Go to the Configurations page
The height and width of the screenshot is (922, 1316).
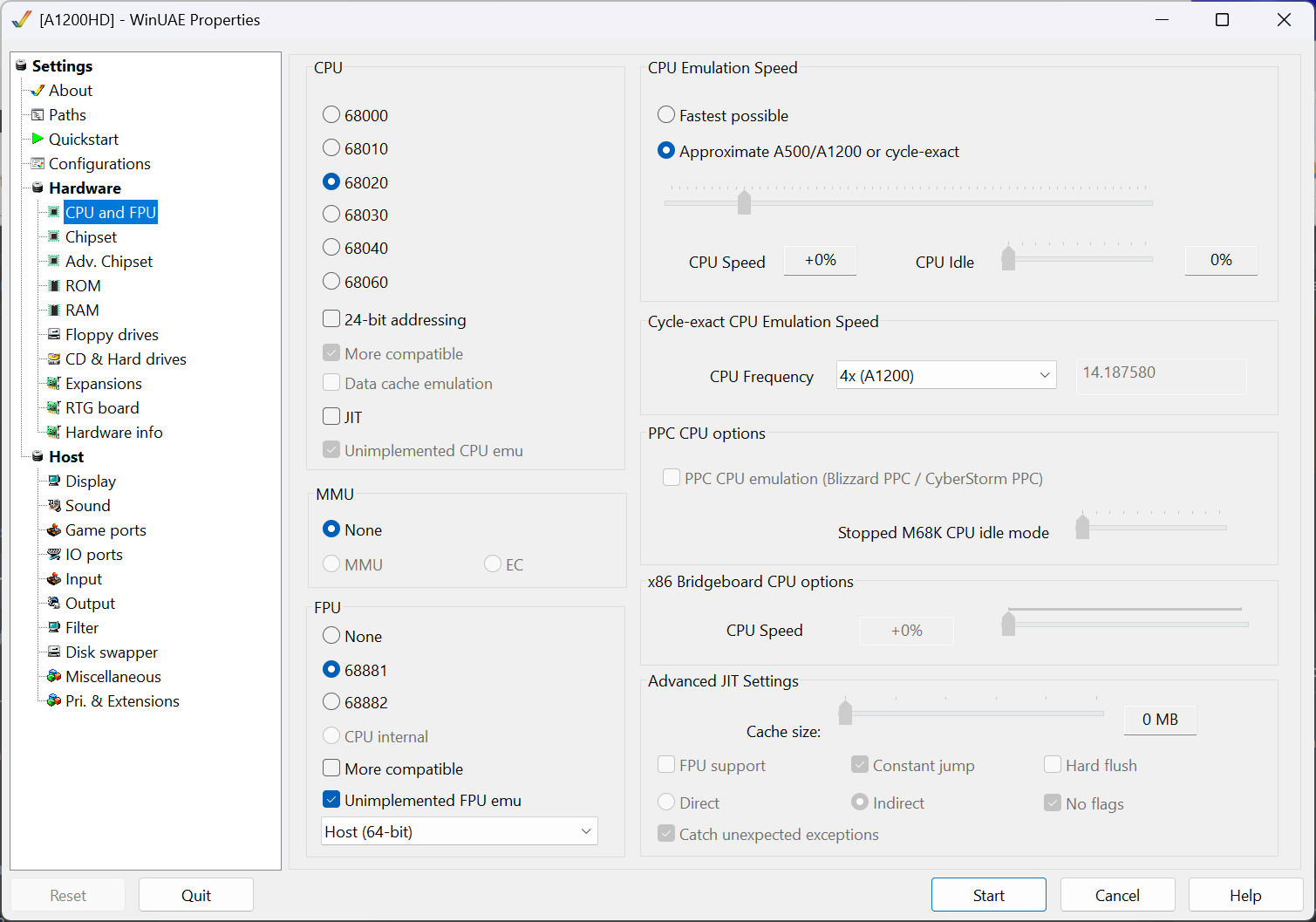99,163
